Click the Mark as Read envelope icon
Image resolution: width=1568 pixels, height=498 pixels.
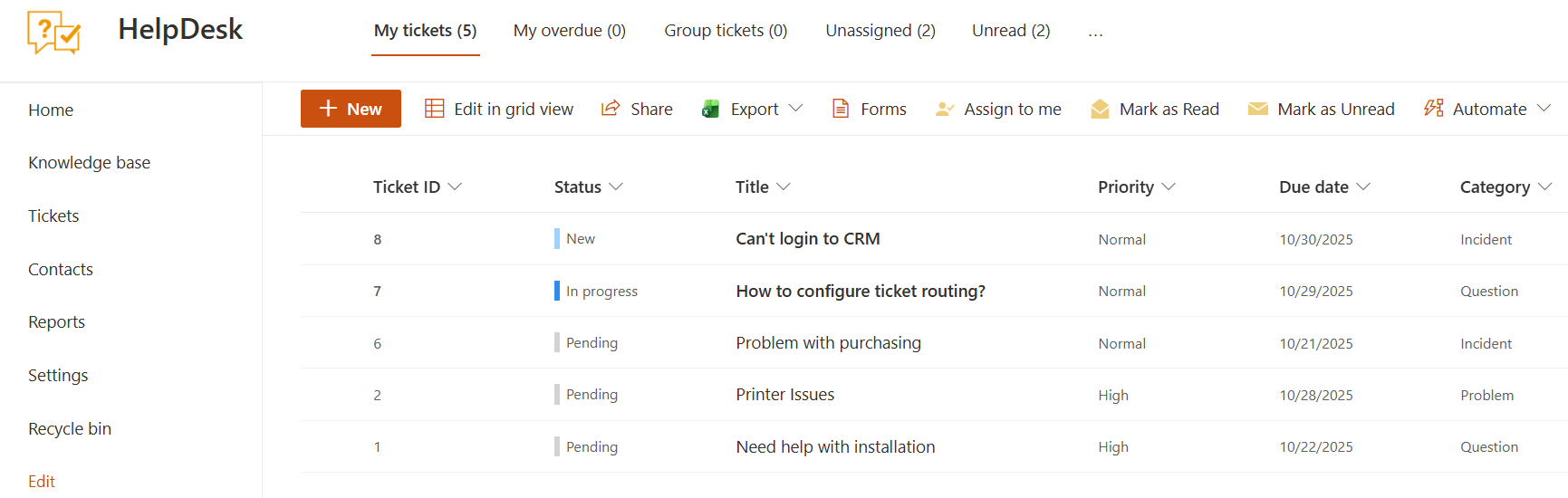coord(1100,109)
